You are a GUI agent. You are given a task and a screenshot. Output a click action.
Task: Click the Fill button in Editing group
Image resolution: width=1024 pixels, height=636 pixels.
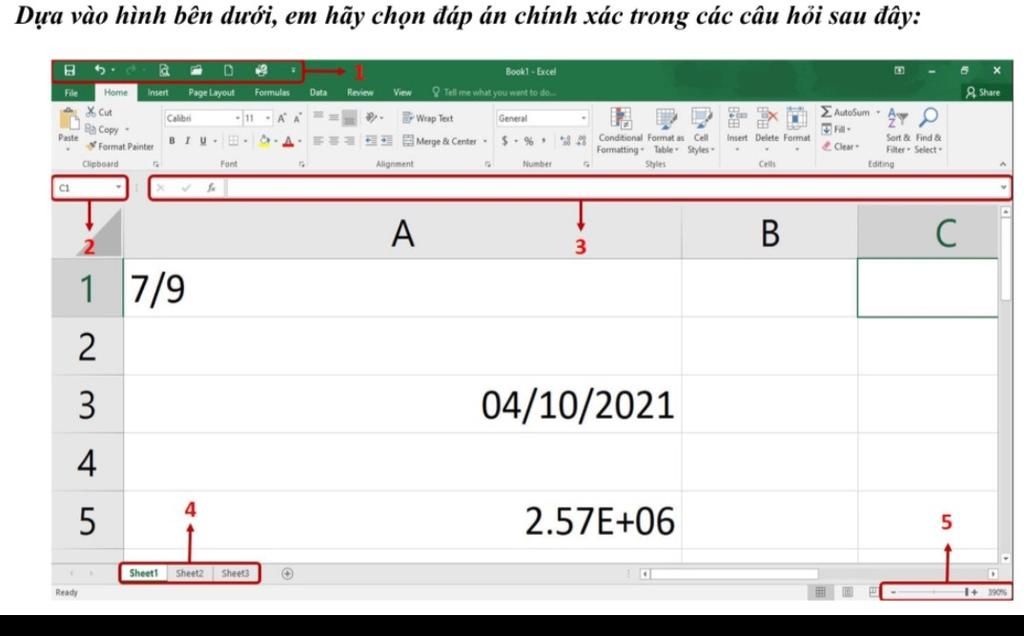pyautogui.click(x=836, y=129)
